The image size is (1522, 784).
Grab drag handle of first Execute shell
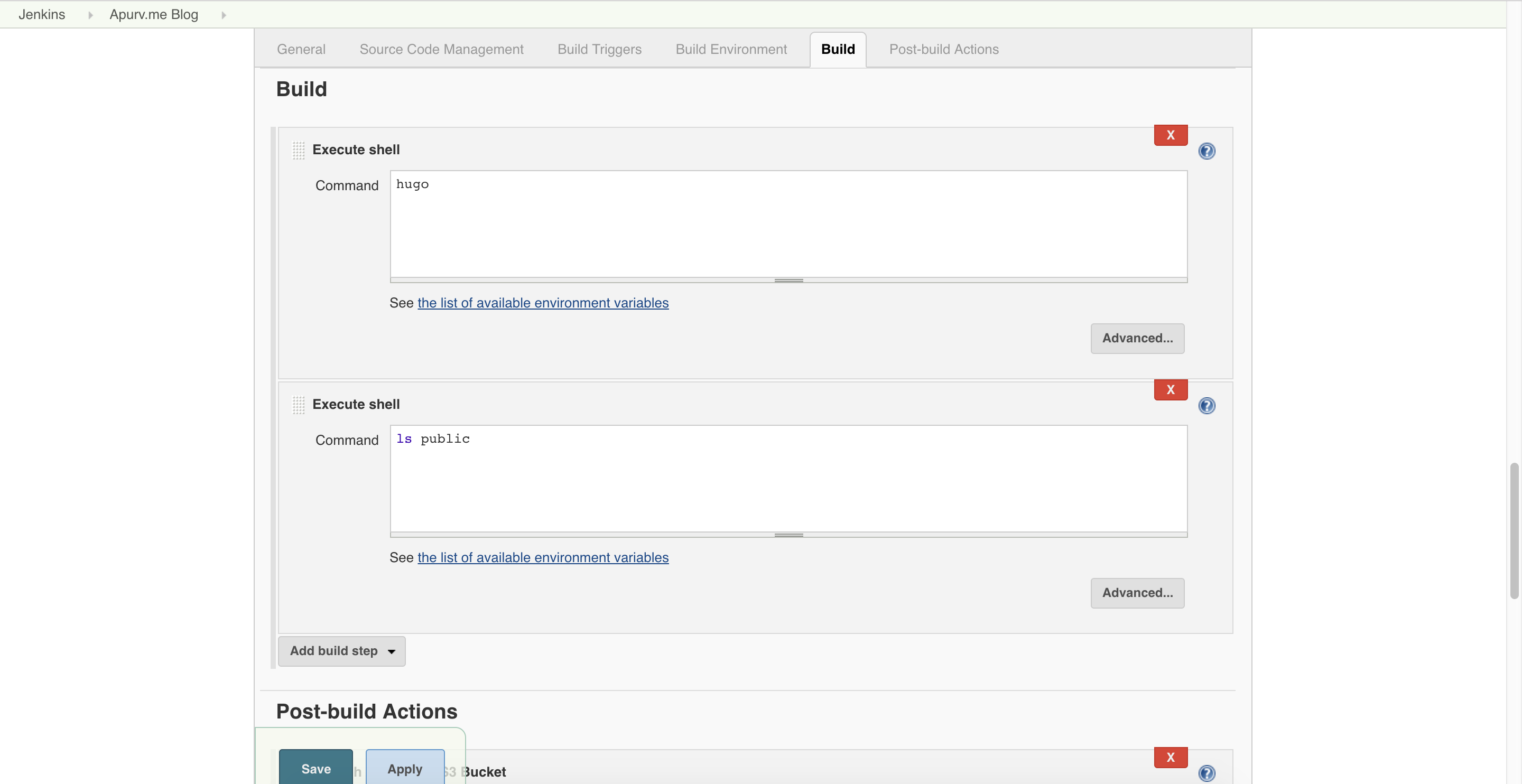[299, 150]
